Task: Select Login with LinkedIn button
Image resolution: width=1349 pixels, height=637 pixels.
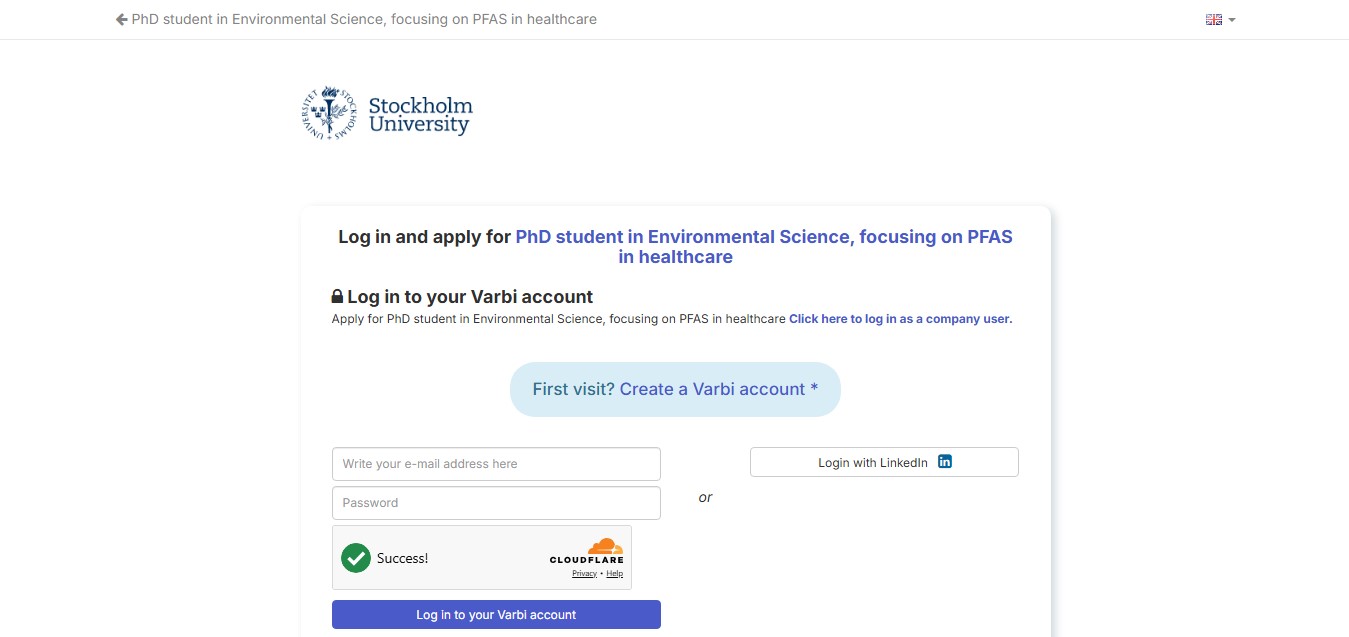Action: click(x=884, y=462)
